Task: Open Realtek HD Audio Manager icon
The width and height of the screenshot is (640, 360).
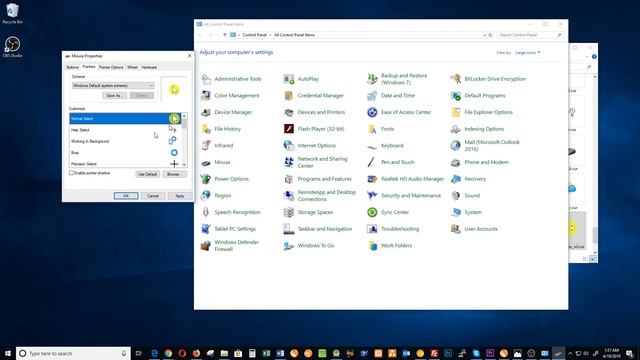Action: 372,179
